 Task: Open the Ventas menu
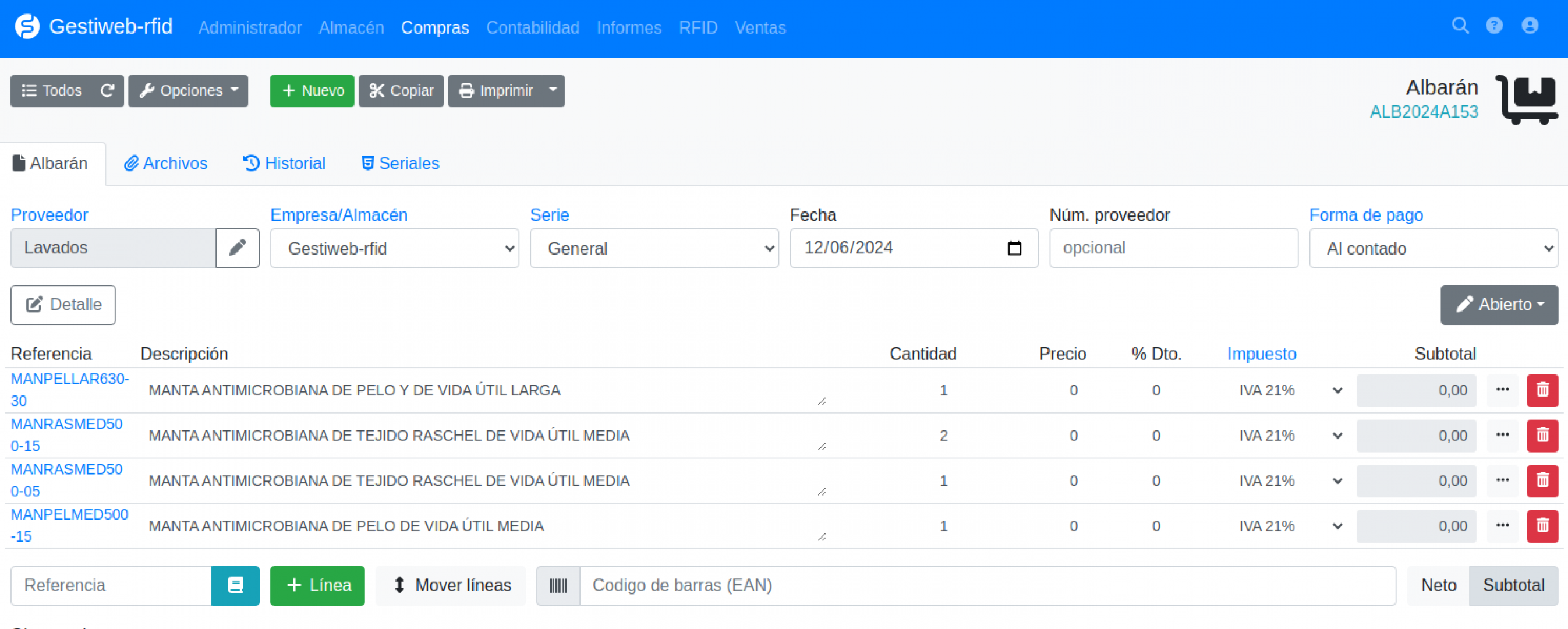[760, 27]
